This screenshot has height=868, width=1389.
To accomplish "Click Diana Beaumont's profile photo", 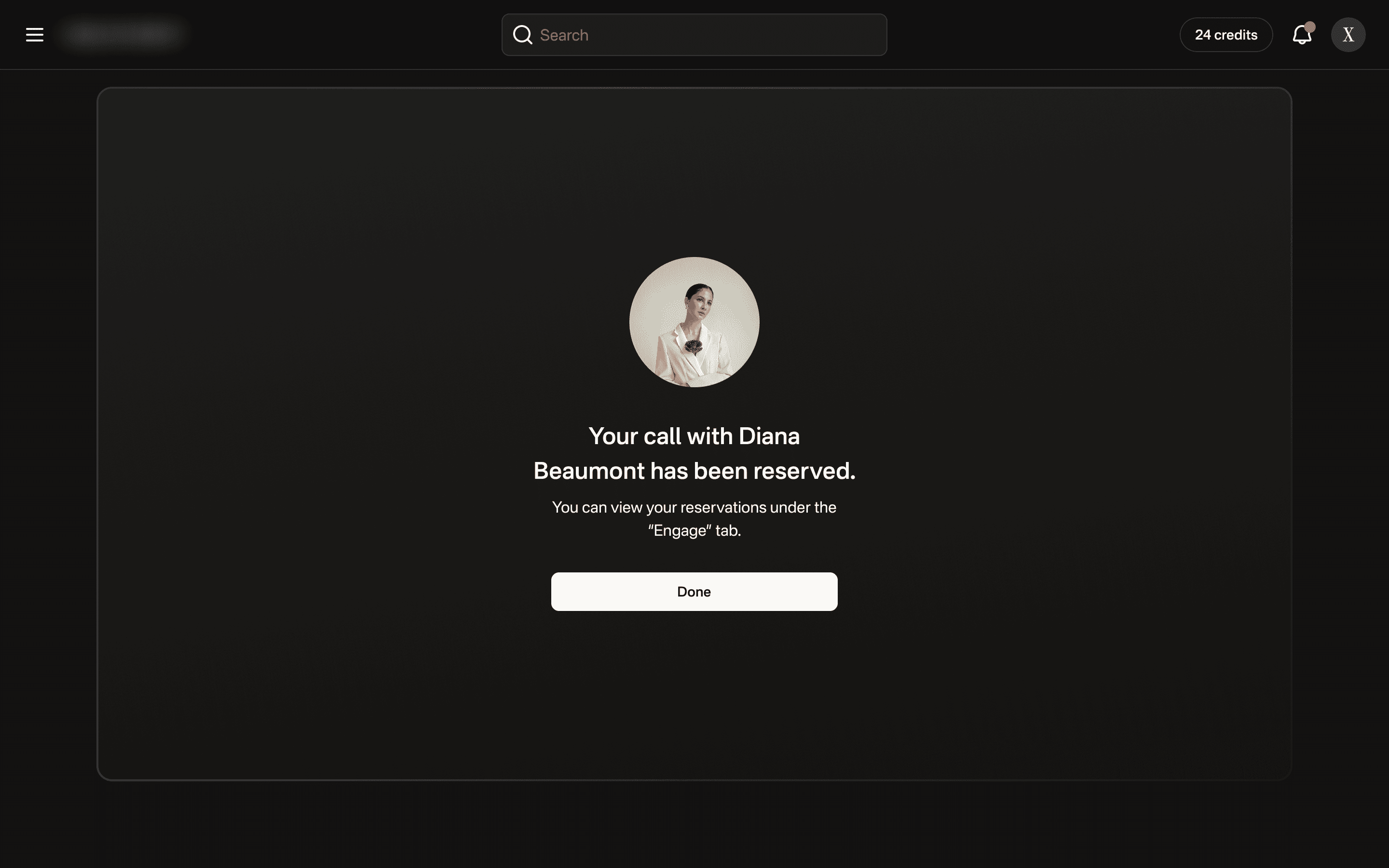I will click(x=694, y=322).
